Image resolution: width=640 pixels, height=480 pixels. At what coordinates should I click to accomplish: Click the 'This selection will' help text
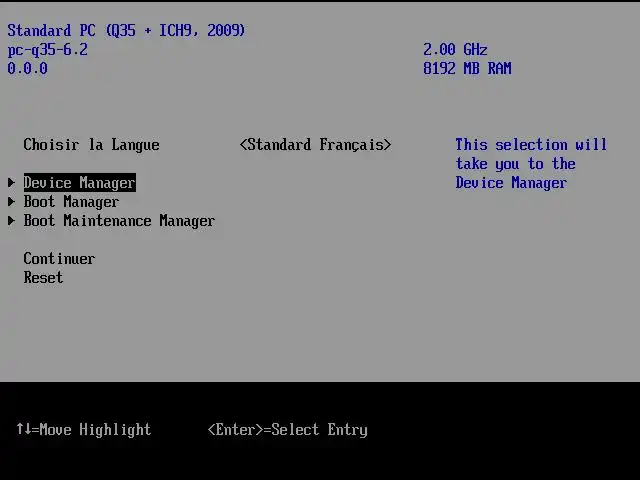[531, 144]
